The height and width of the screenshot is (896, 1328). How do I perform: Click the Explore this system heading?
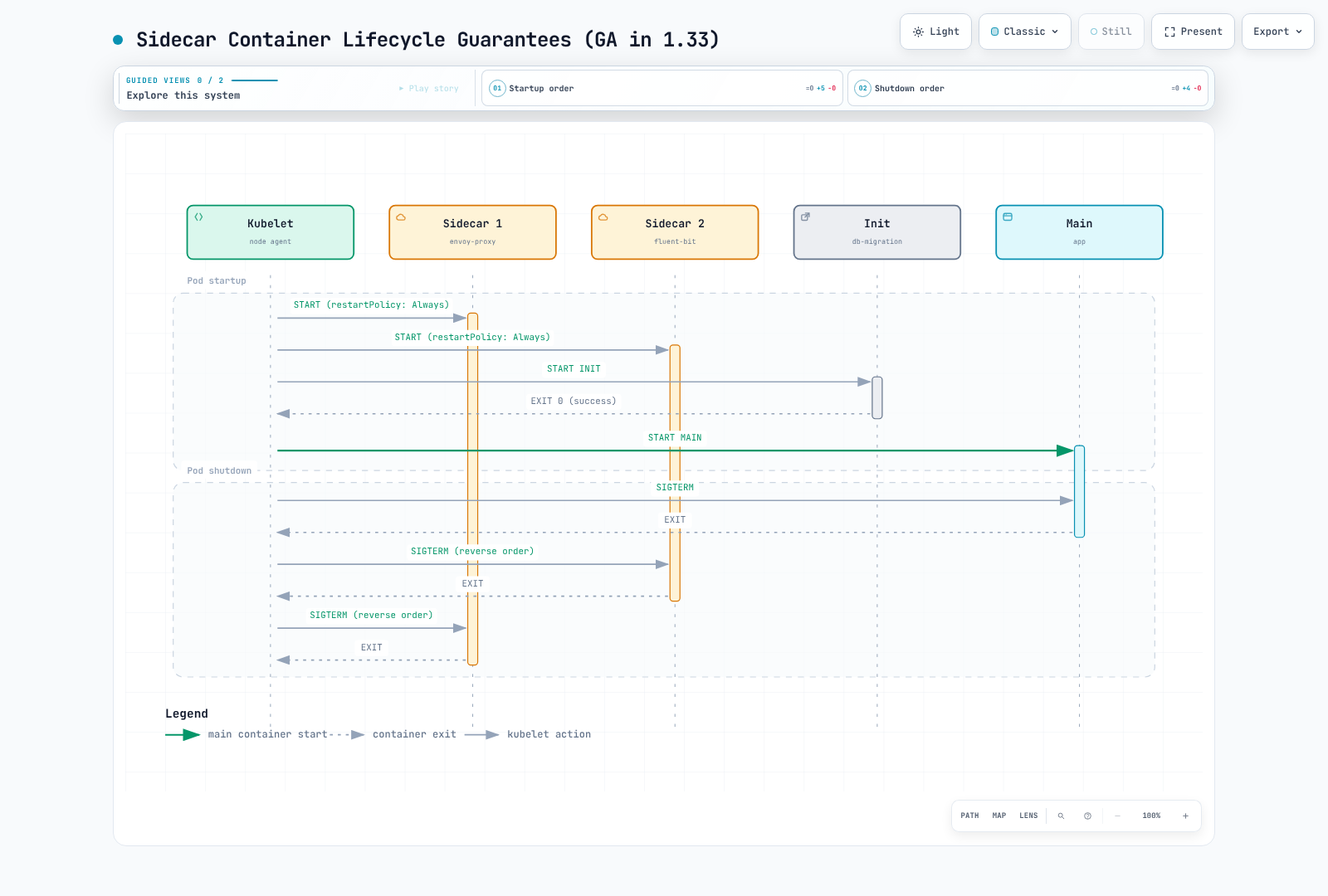pyautogui.click(x=183, y=95)
